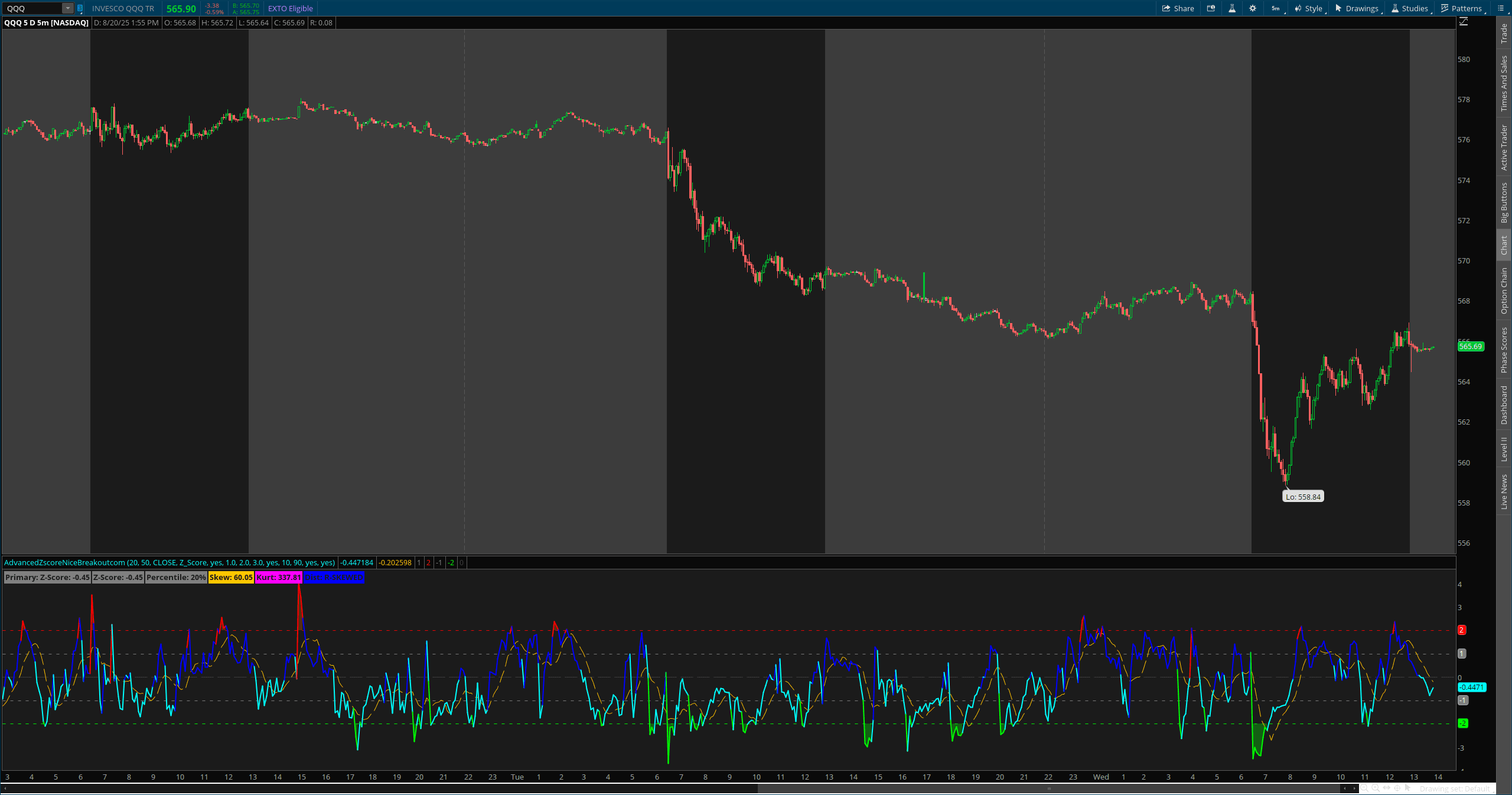Screen dimensions: 1512x795
Task: Click the zoom in magnifier icon
Action: (x=1375, y=788)
